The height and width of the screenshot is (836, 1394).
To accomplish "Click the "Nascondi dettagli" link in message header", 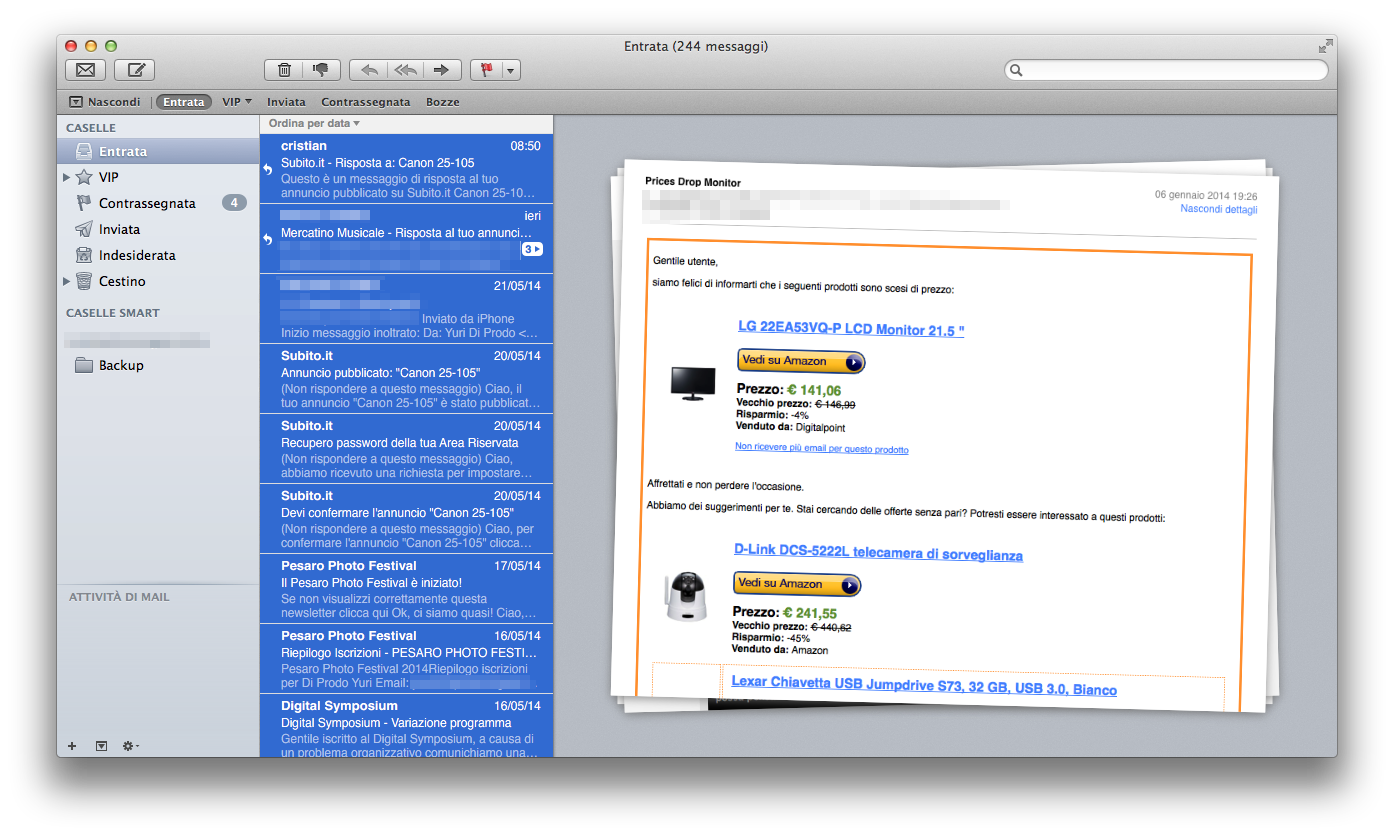I will [1218, 209].
